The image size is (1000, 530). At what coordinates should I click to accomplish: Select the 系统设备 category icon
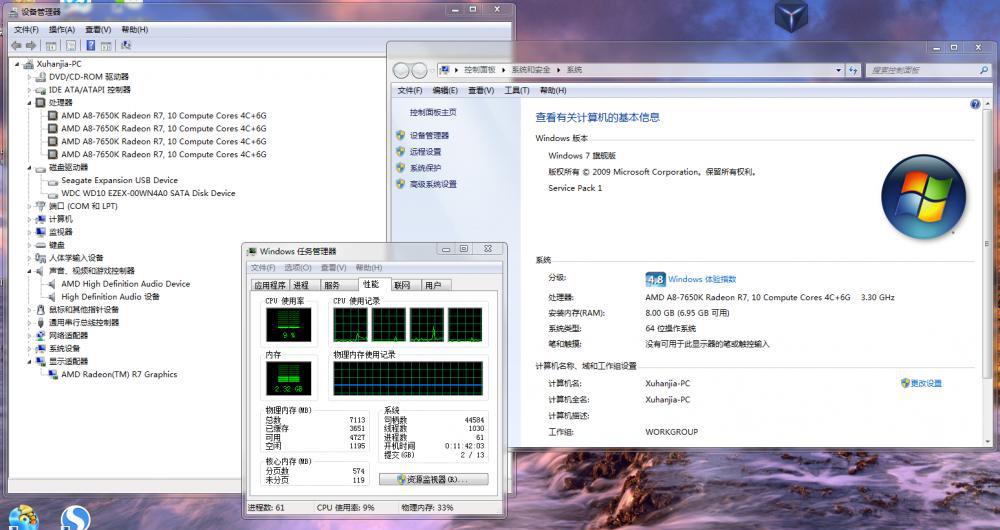[41, 349]
